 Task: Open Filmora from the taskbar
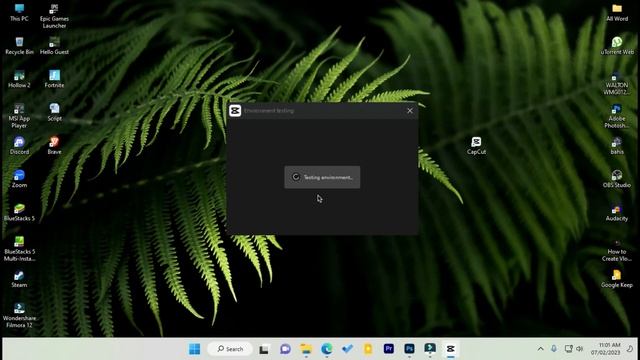tap(430, 349)
